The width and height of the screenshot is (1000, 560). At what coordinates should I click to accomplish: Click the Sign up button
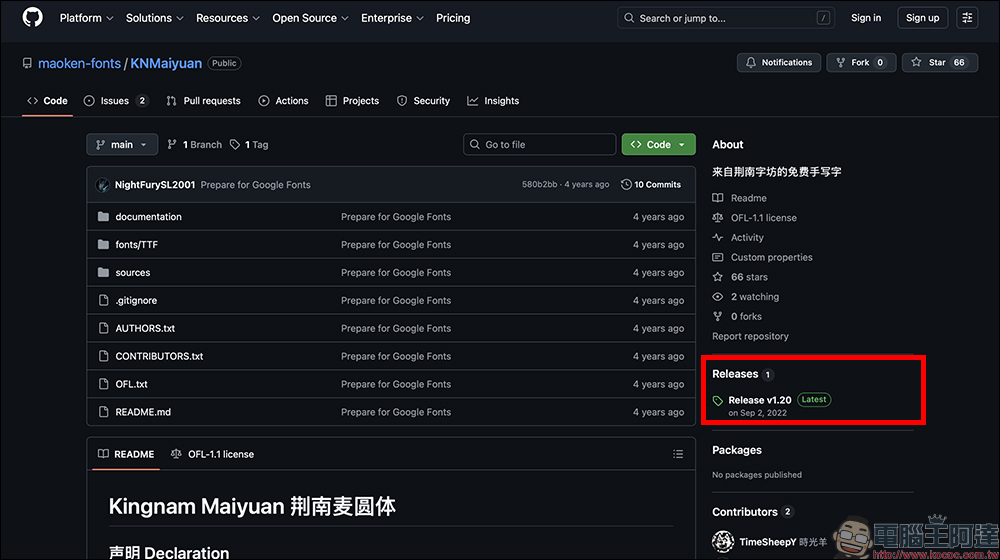click(922, 18)
